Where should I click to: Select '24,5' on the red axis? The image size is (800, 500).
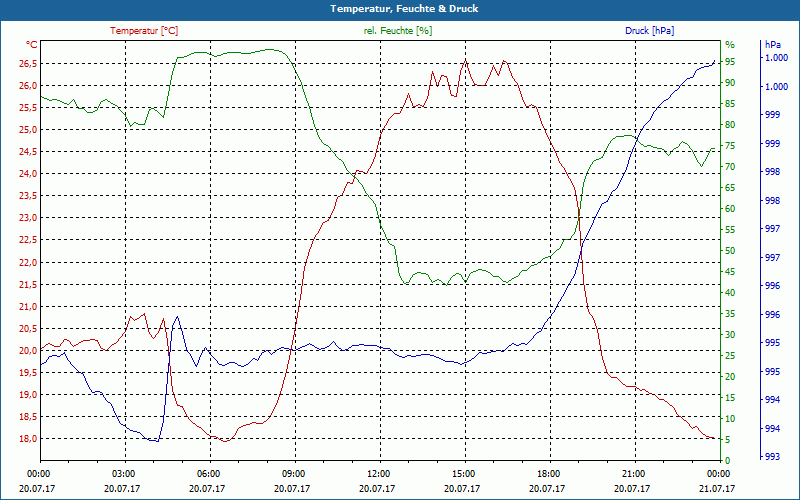[28, 152]
